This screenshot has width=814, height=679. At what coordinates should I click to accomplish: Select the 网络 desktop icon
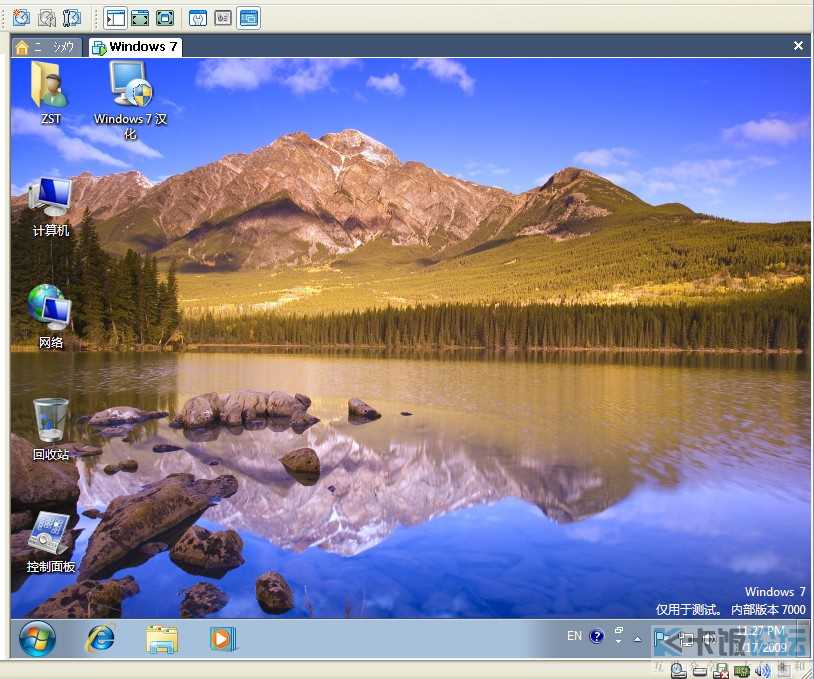[x=50, y=317]
